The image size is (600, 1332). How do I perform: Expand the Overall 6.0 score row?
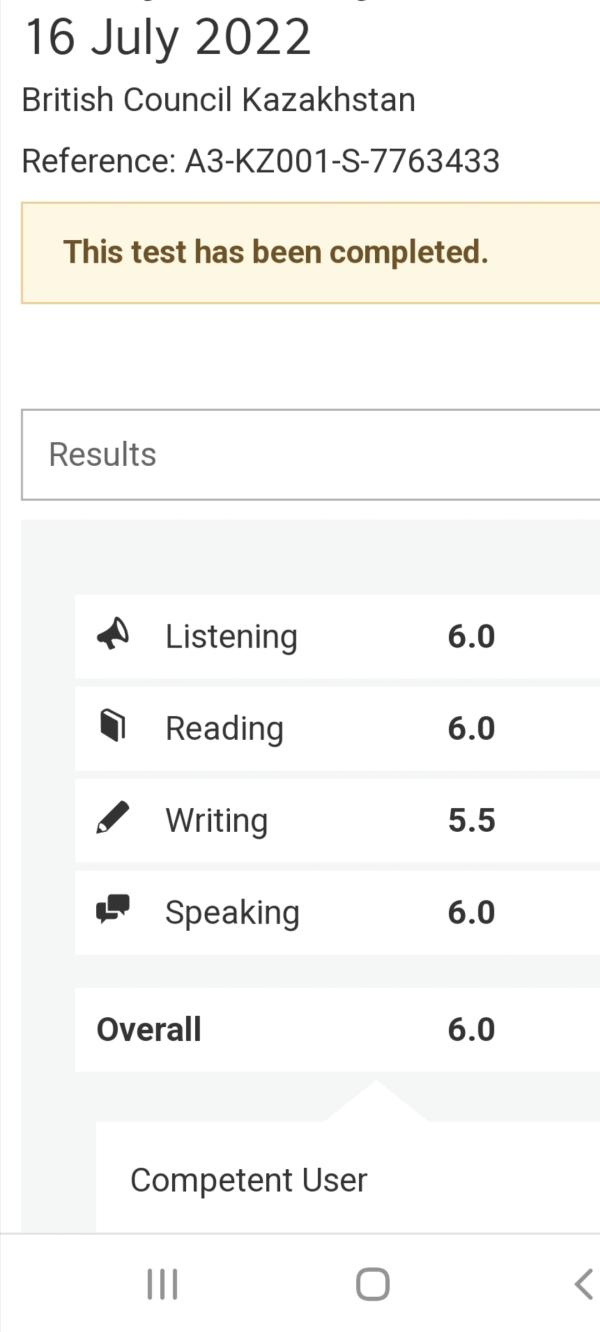point(337,1029)
